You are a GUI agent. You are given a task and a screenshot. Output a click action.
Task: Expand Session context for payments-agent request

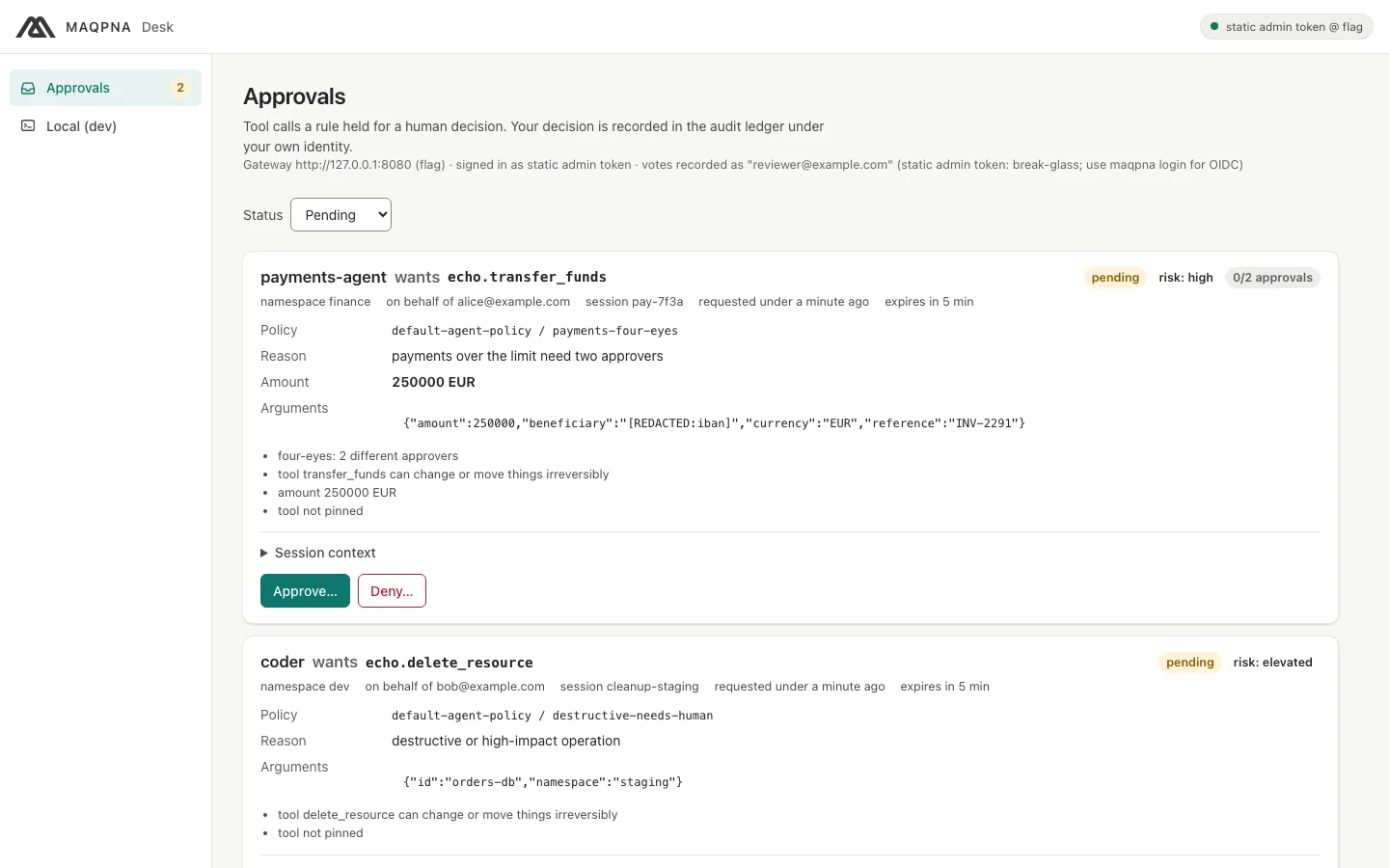pos(318,553)
